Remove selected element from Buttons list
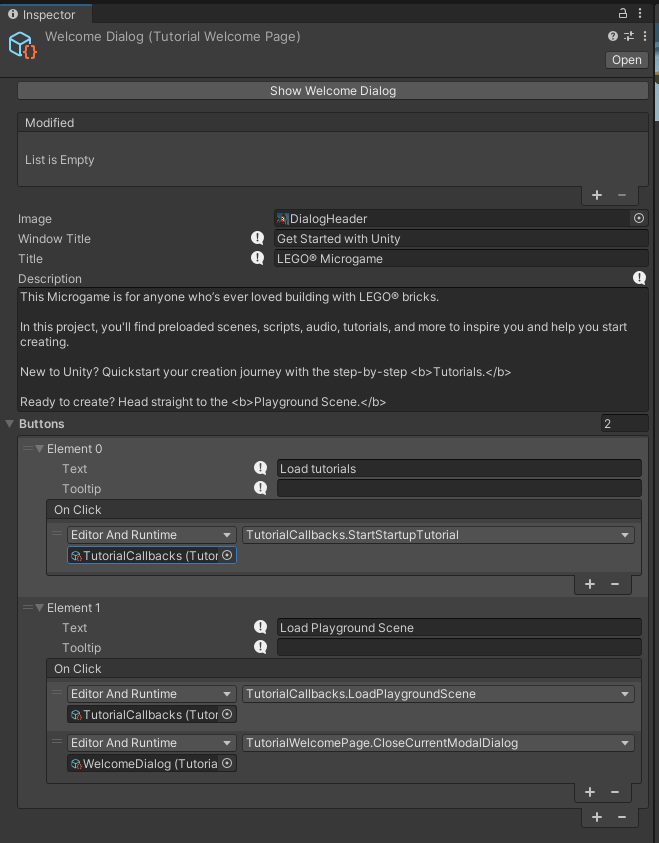 (622, 817)
